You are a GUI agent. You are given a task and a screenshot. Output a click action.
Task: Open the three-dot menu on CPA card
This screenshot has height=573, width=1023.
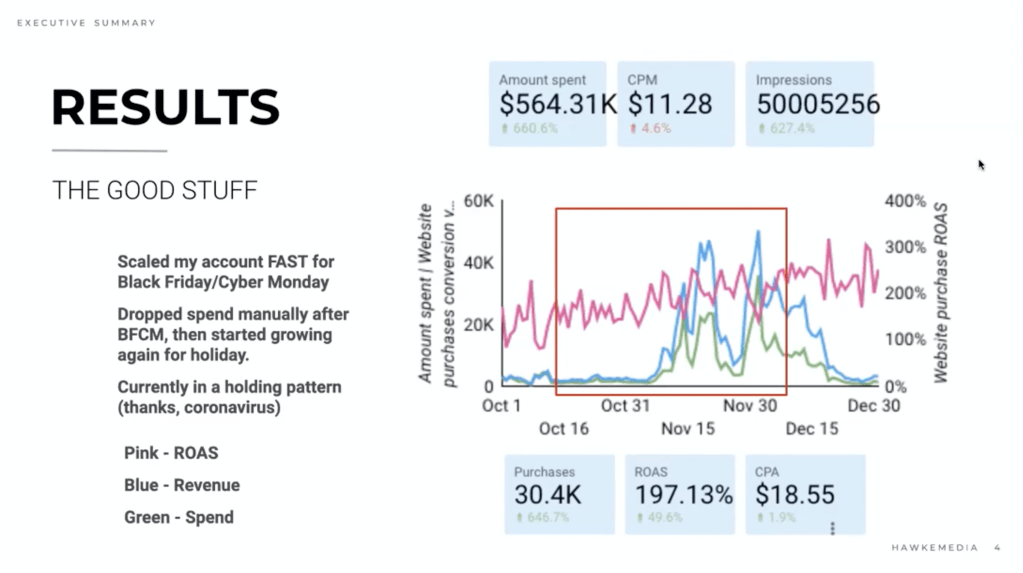(x=832, y=527)
